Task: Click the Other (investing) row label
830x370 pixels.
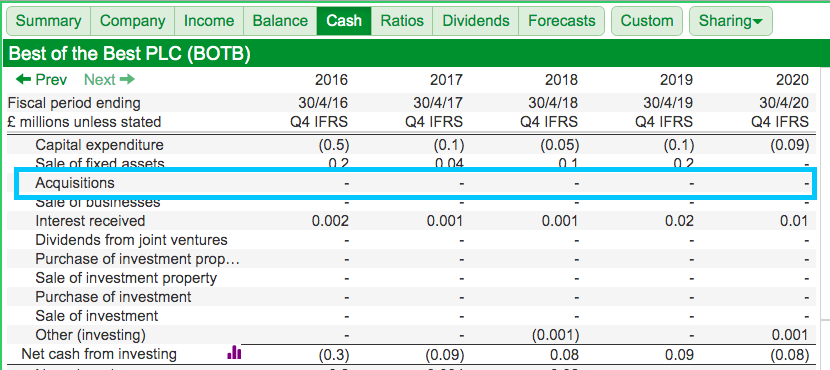Action: click(90, 335)
